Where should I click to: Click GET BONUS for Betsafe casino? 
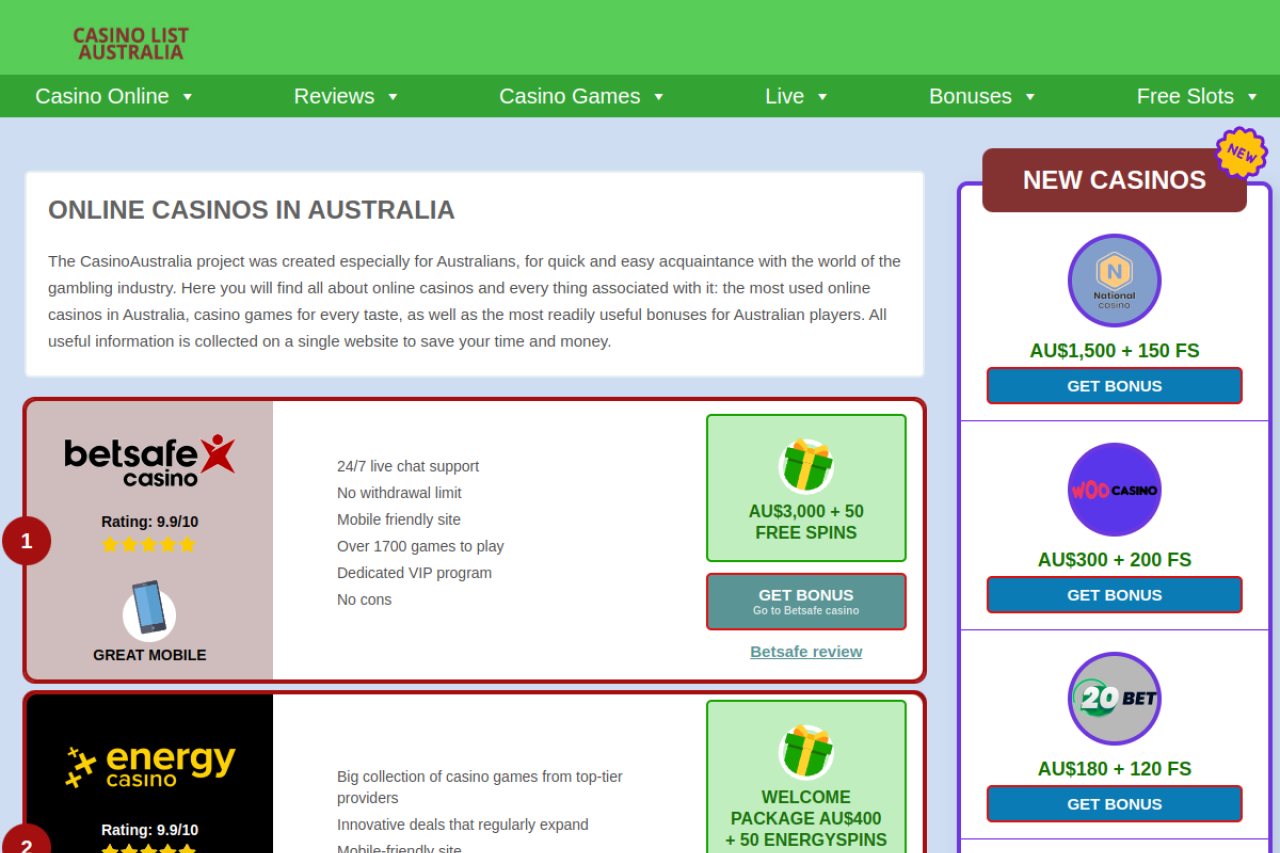tap(806, 601)
